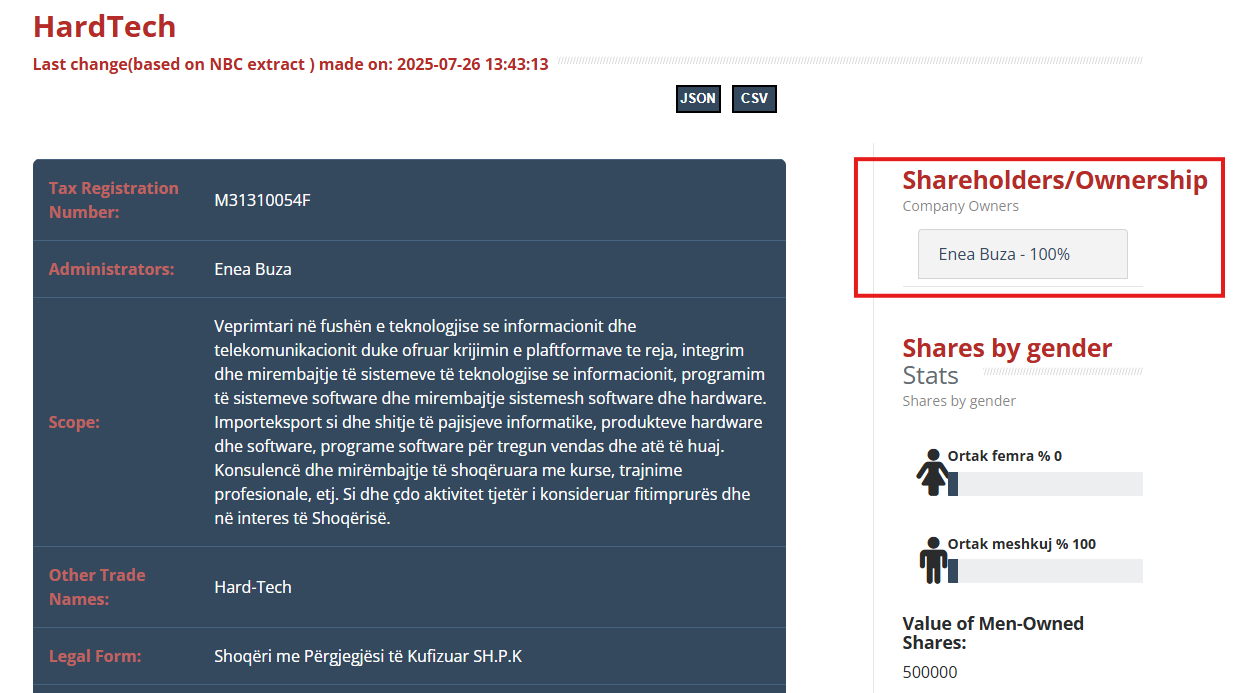1241x693 pixels.
Task: Click the Last change timestamp text
Action: coord(290,64)
